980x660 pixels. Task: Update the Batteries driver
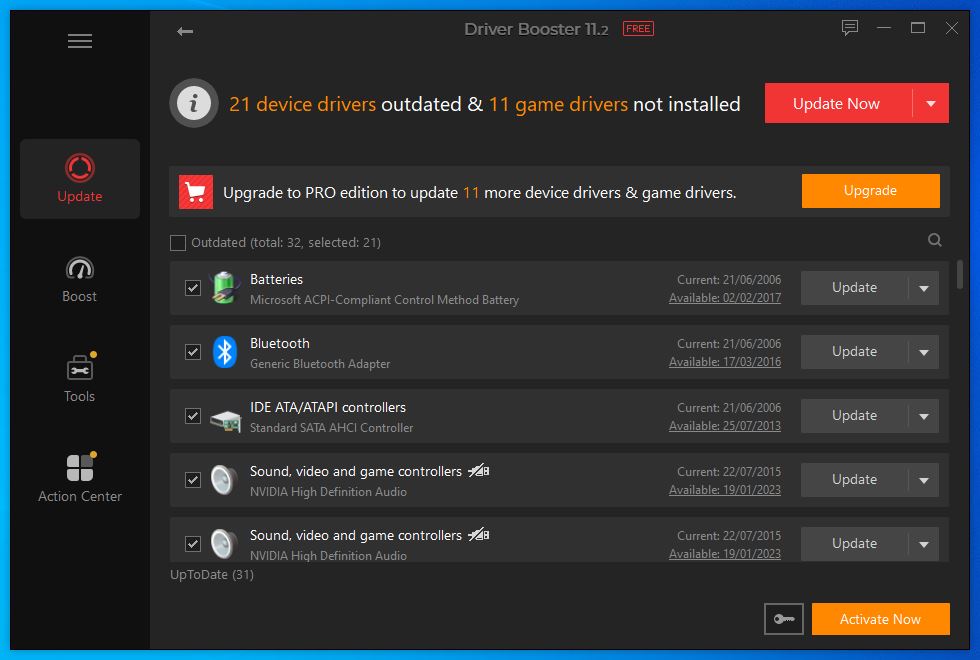854,288
